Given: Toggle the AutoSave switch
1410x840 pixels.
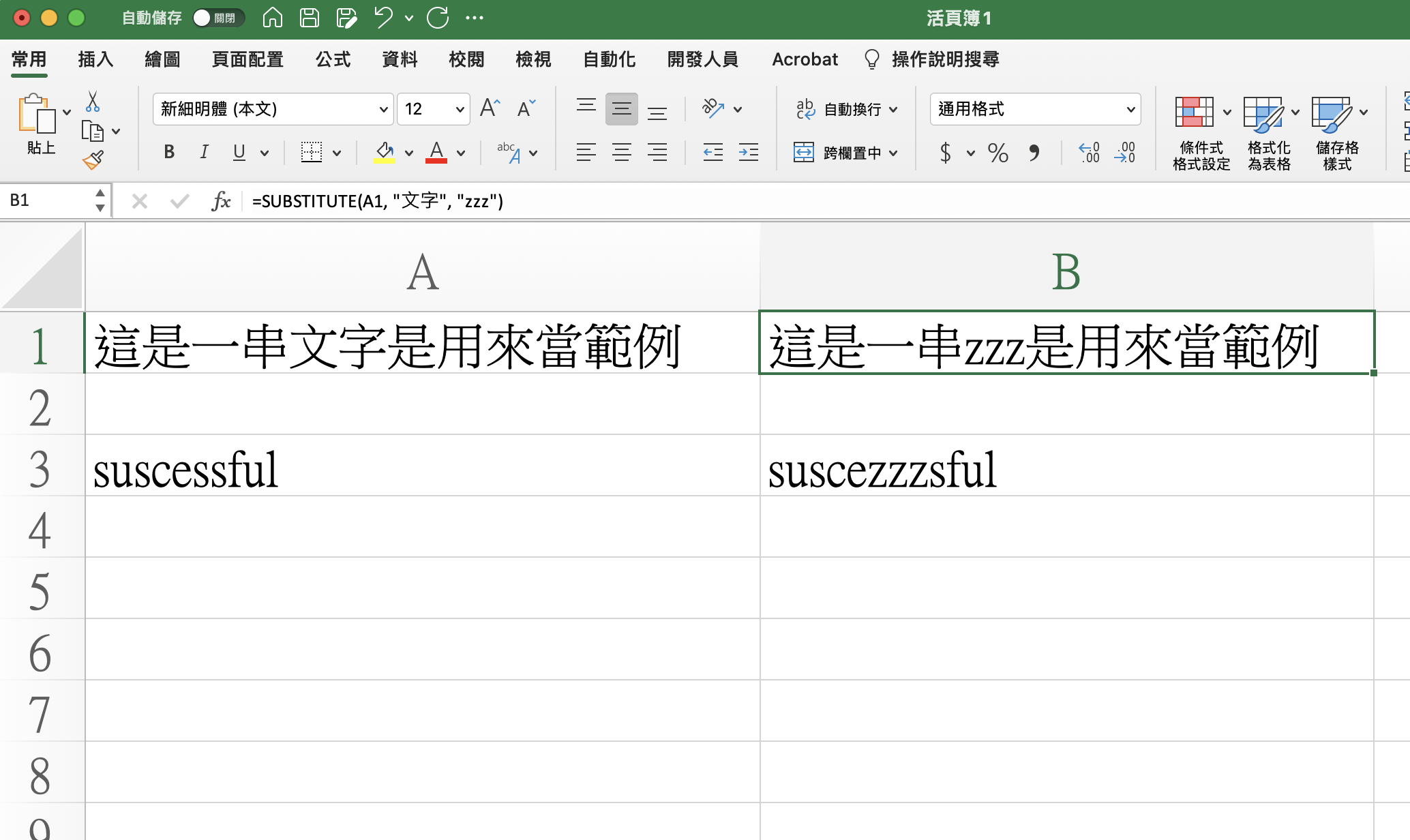Looking at the screenshot, I should (217, 18).
